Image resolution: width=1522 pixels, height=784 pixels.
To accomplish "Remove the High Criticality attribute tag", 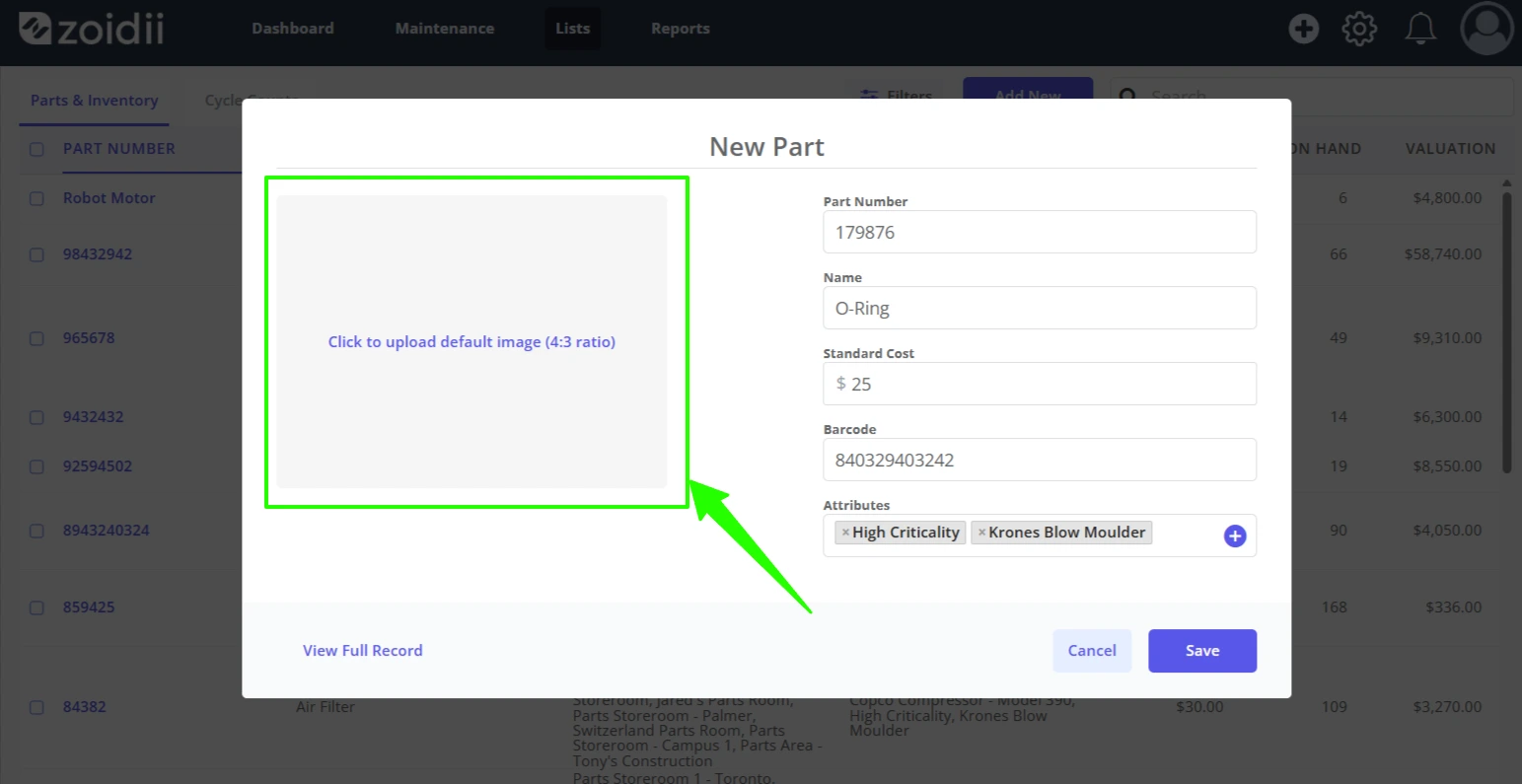I will pos(845,533).
